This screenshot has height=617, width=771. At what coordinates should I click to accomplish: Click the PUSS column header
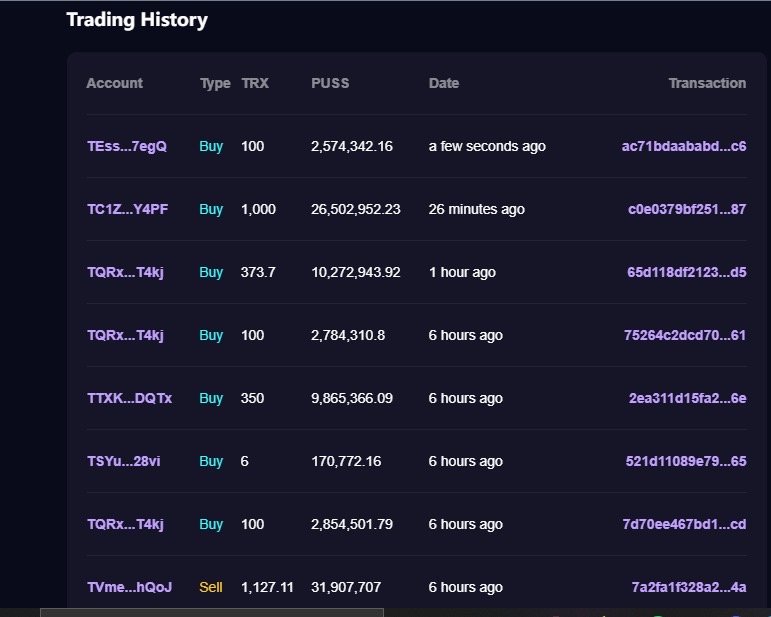coord(330,83)
